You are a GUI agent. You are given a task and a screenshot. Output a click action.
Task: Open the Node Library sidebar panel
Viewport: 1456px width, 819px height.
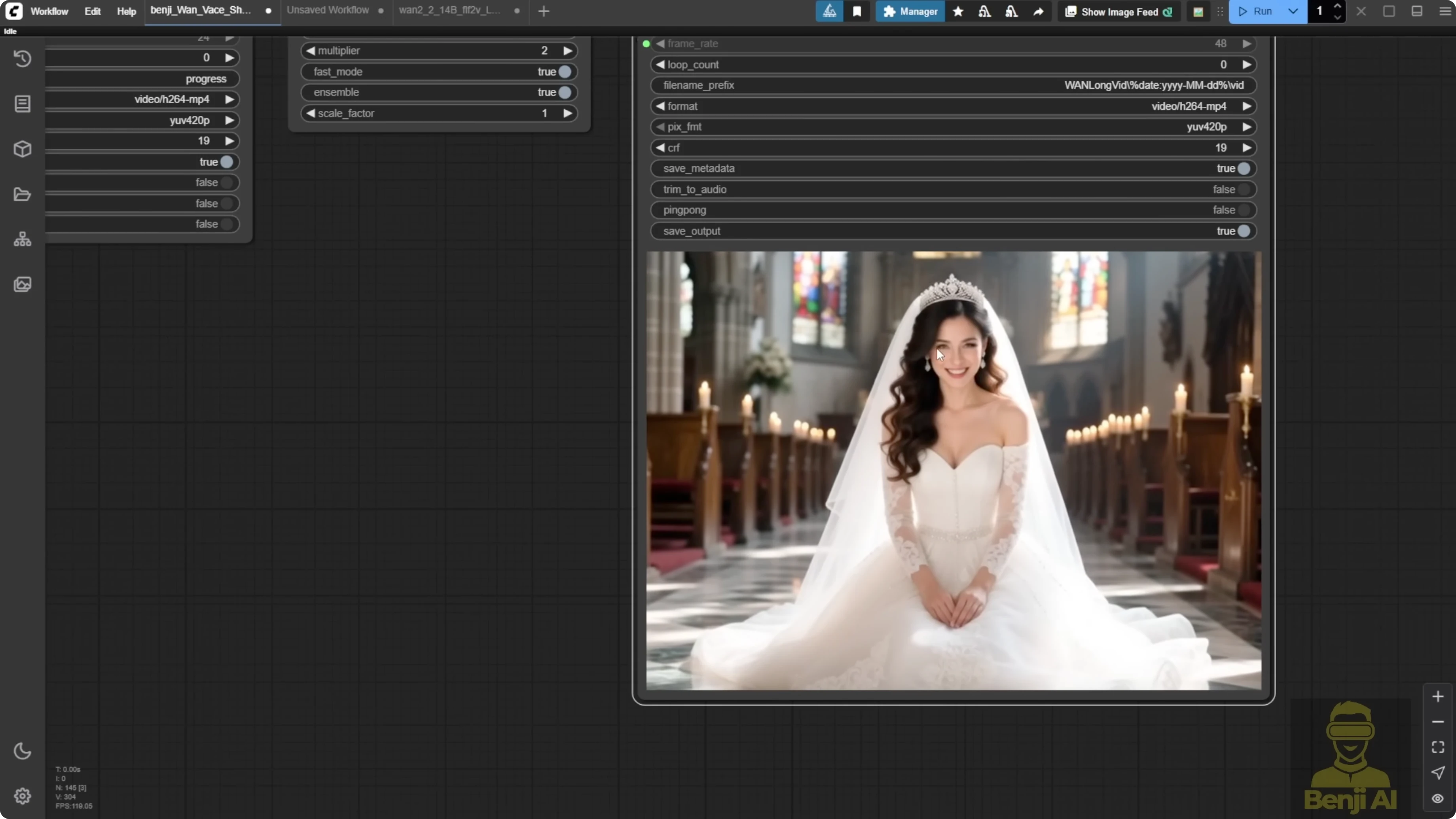click(x=23, y=104)
